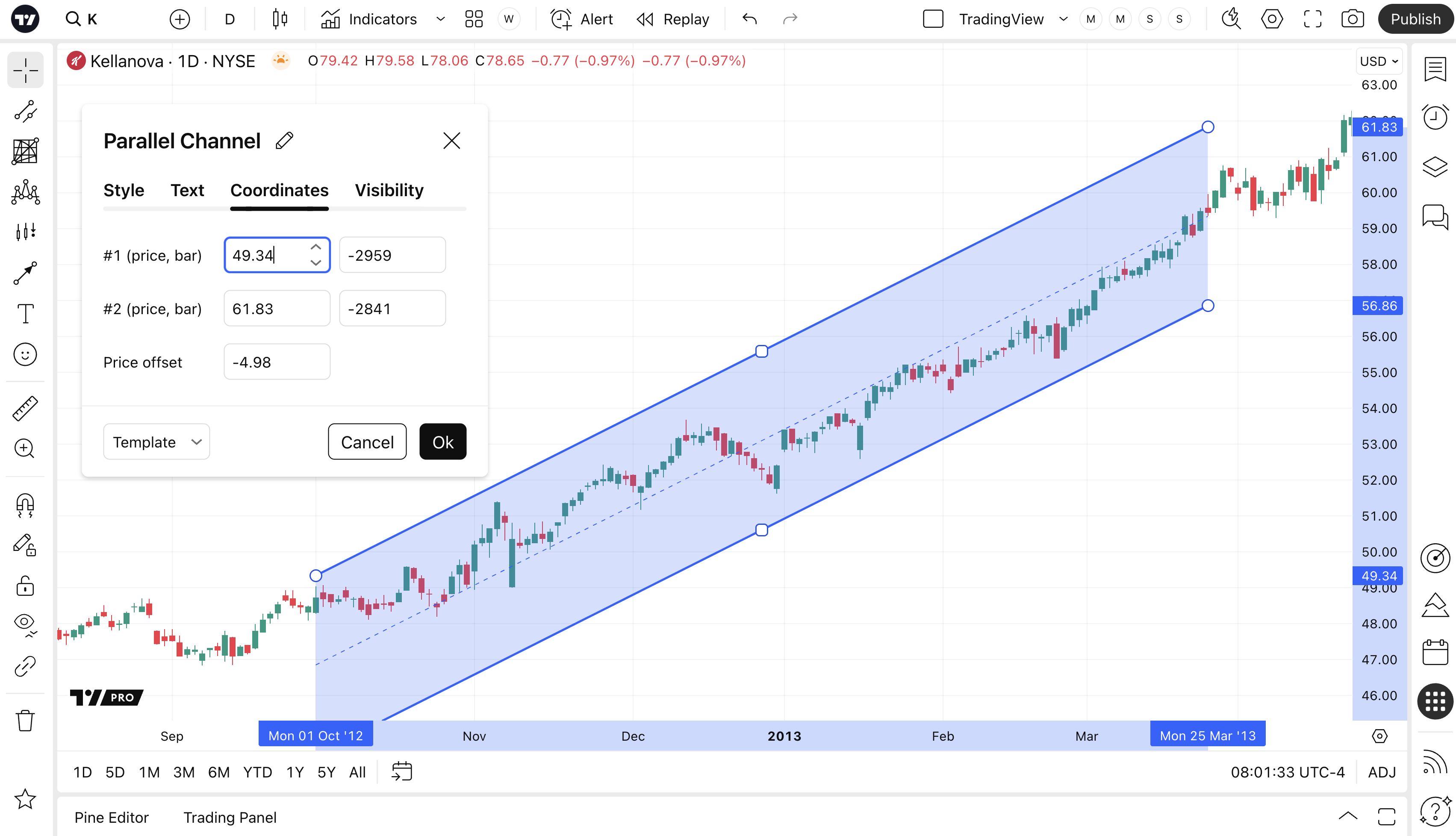
Task: Open the Measure ruler tool
Action: [x=25, y=408]
